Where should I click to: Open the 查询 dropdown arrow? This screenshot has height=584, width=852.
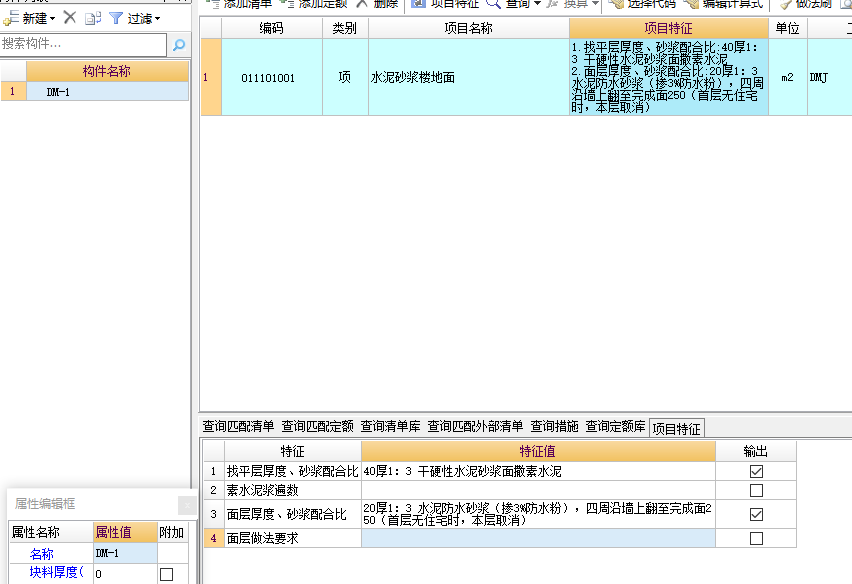click(x=537, y=4)
